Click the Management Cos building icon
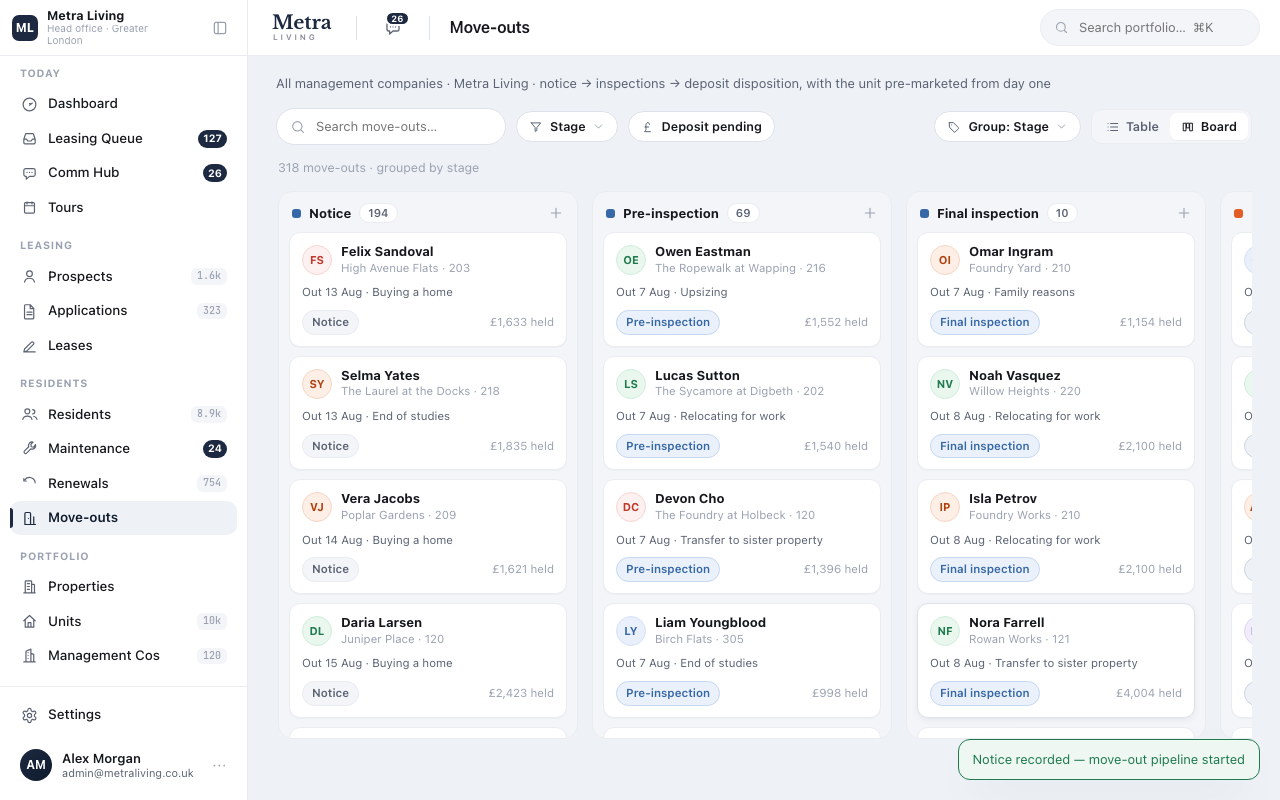This screenshot has width=1280, height=800. (x=29, y=656)
